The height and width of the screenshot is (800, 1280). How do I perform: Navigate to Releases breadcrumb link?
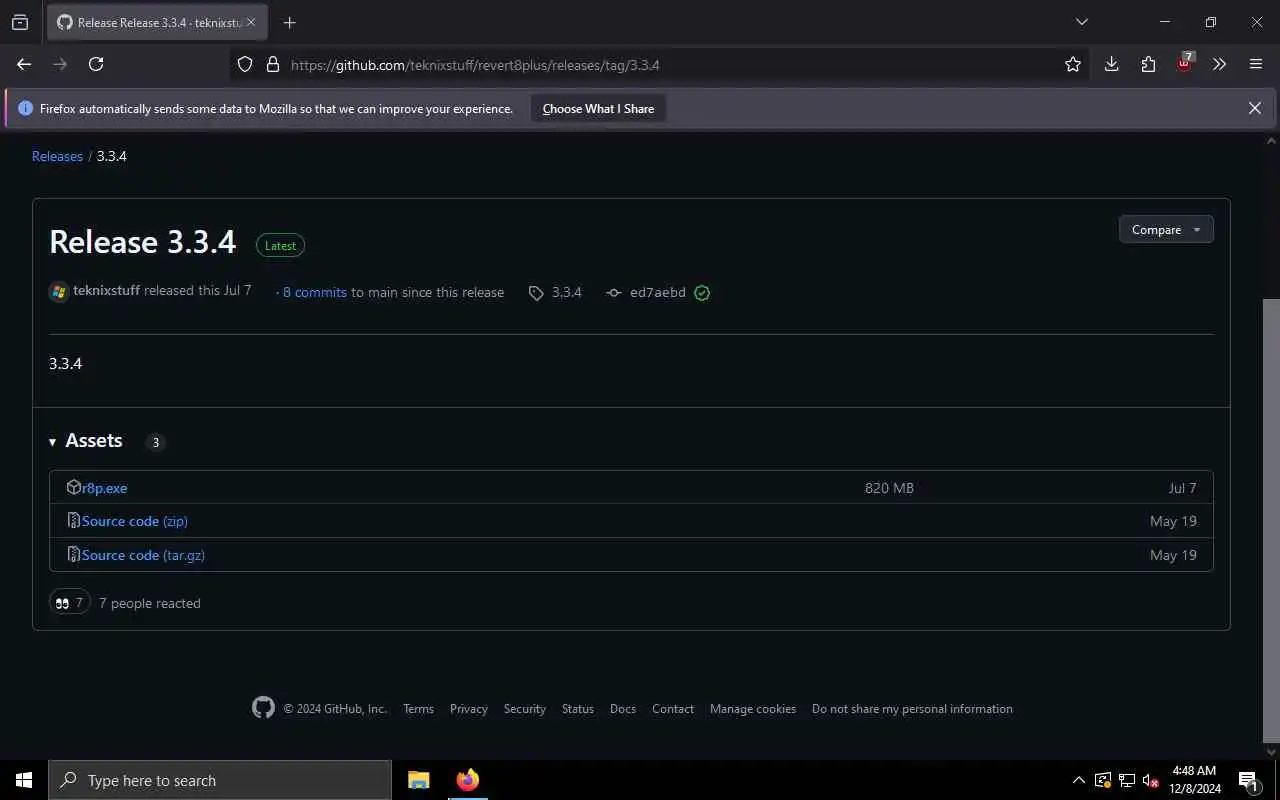click(57, 156)
